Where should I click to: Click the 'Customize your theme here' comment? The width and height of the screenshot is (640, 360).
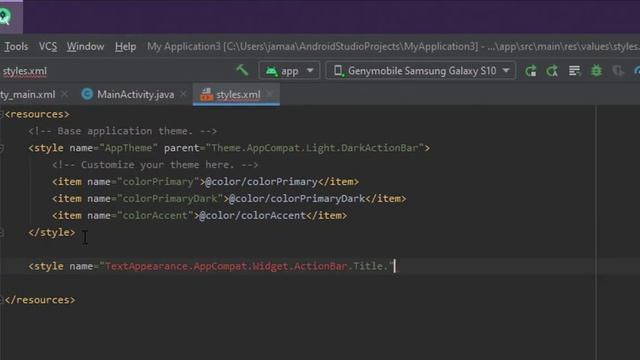coord(155,165)
